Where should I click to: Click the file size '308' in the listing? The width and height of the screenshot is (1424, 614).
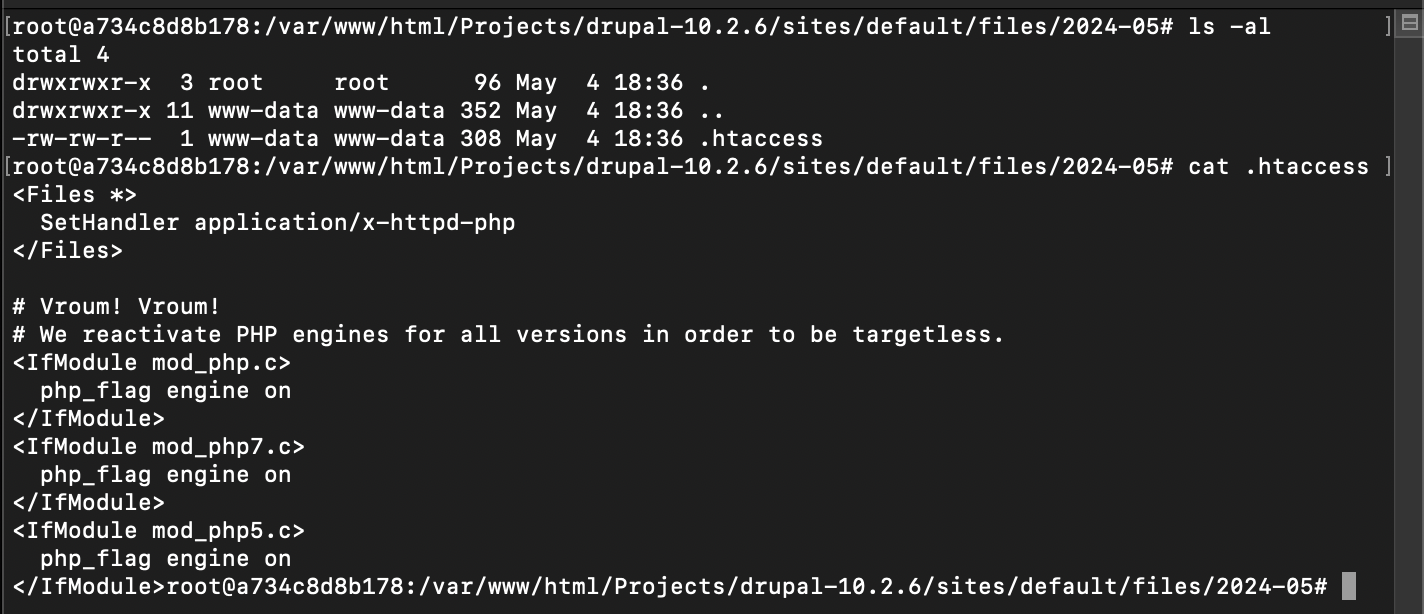pyautogui.click(x=480, y=139)
